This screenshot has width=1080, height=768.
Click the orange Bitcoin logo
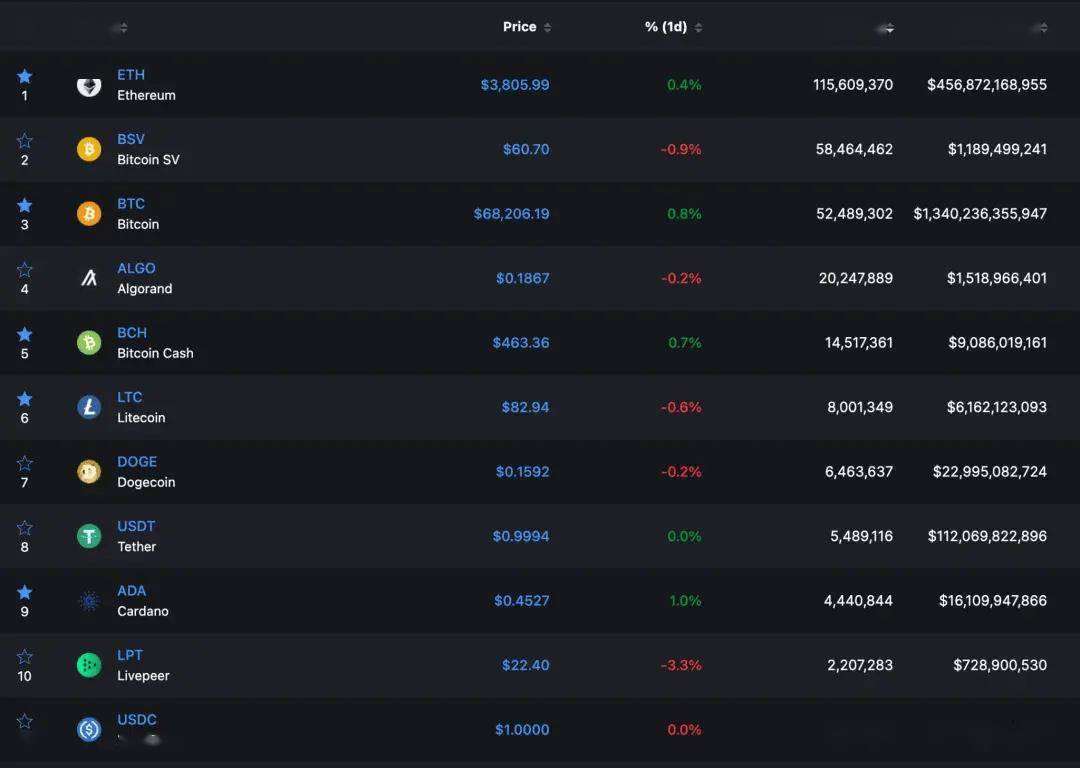[89, 214]
